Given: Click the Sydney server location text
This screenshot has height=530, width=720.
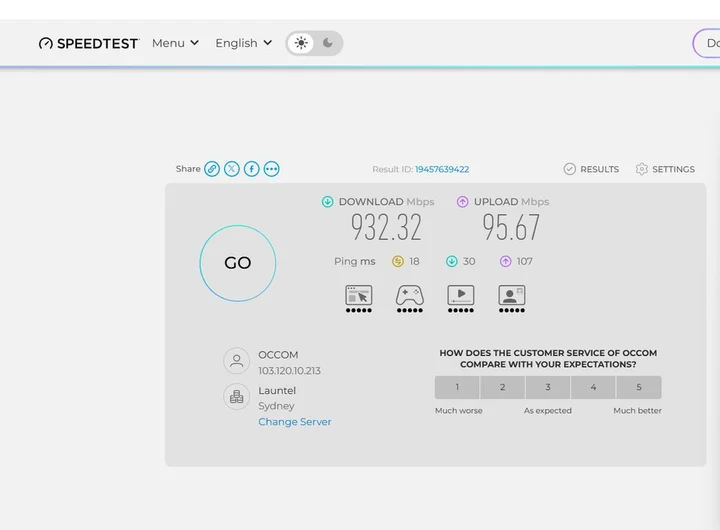Looking at the screenshot, I should 276,406.
